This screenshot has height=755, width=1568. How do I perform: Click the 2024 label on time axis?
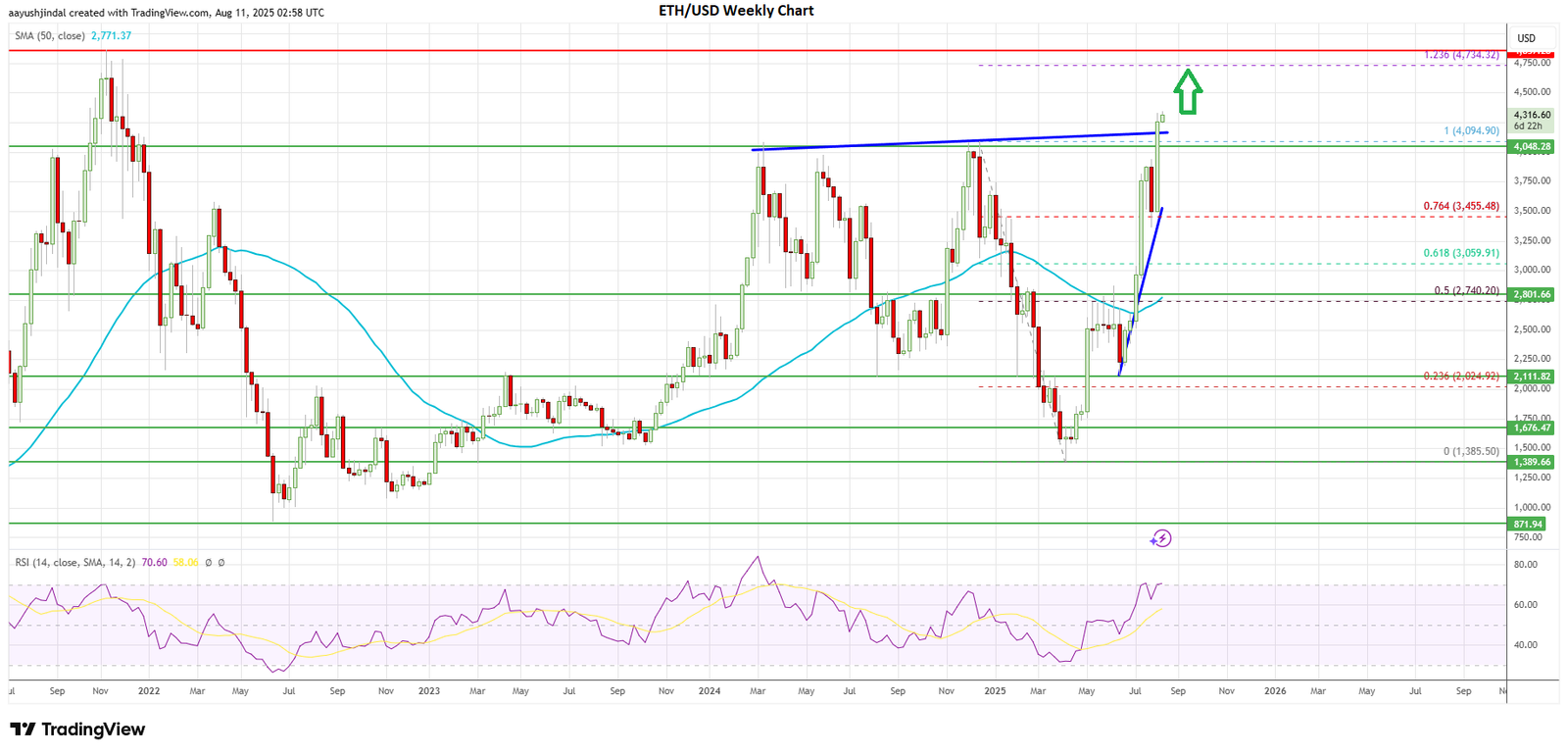pos(710,691)
